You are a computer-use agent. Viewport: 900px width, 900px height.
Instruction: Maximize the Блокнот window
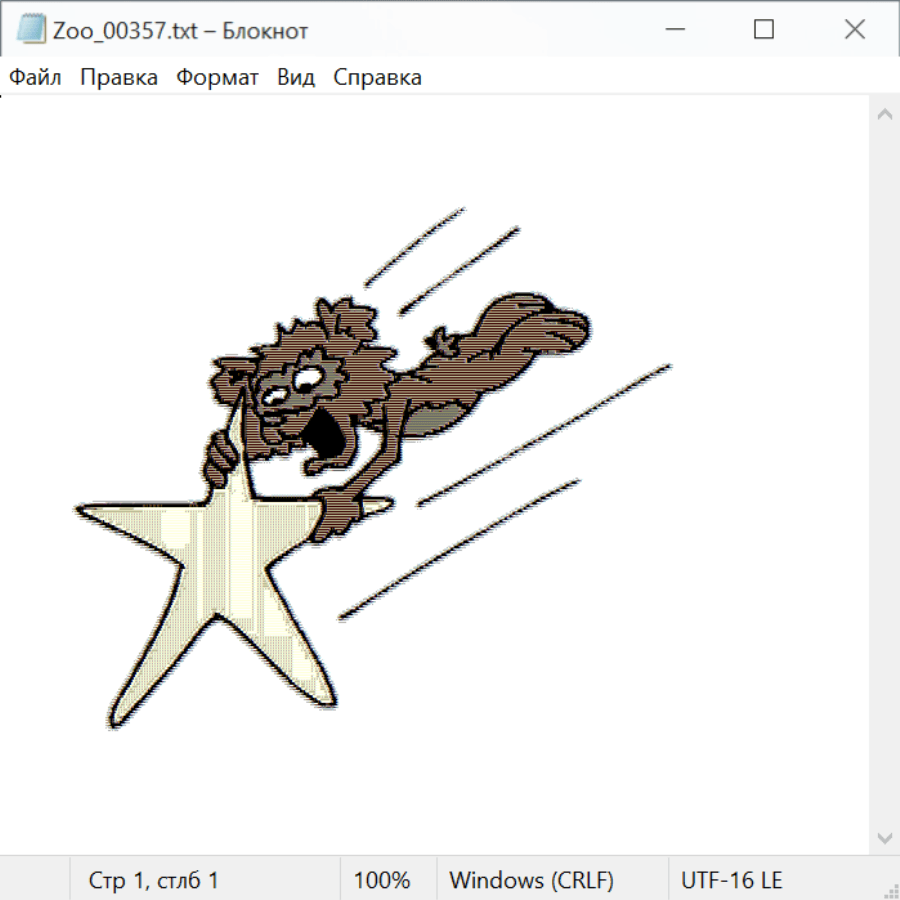pos(763,30)
